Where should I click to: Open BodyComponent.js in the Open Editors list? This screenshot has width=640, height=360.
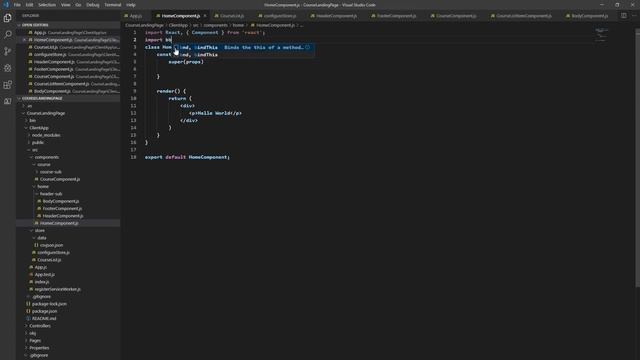[x=68, y=91]
